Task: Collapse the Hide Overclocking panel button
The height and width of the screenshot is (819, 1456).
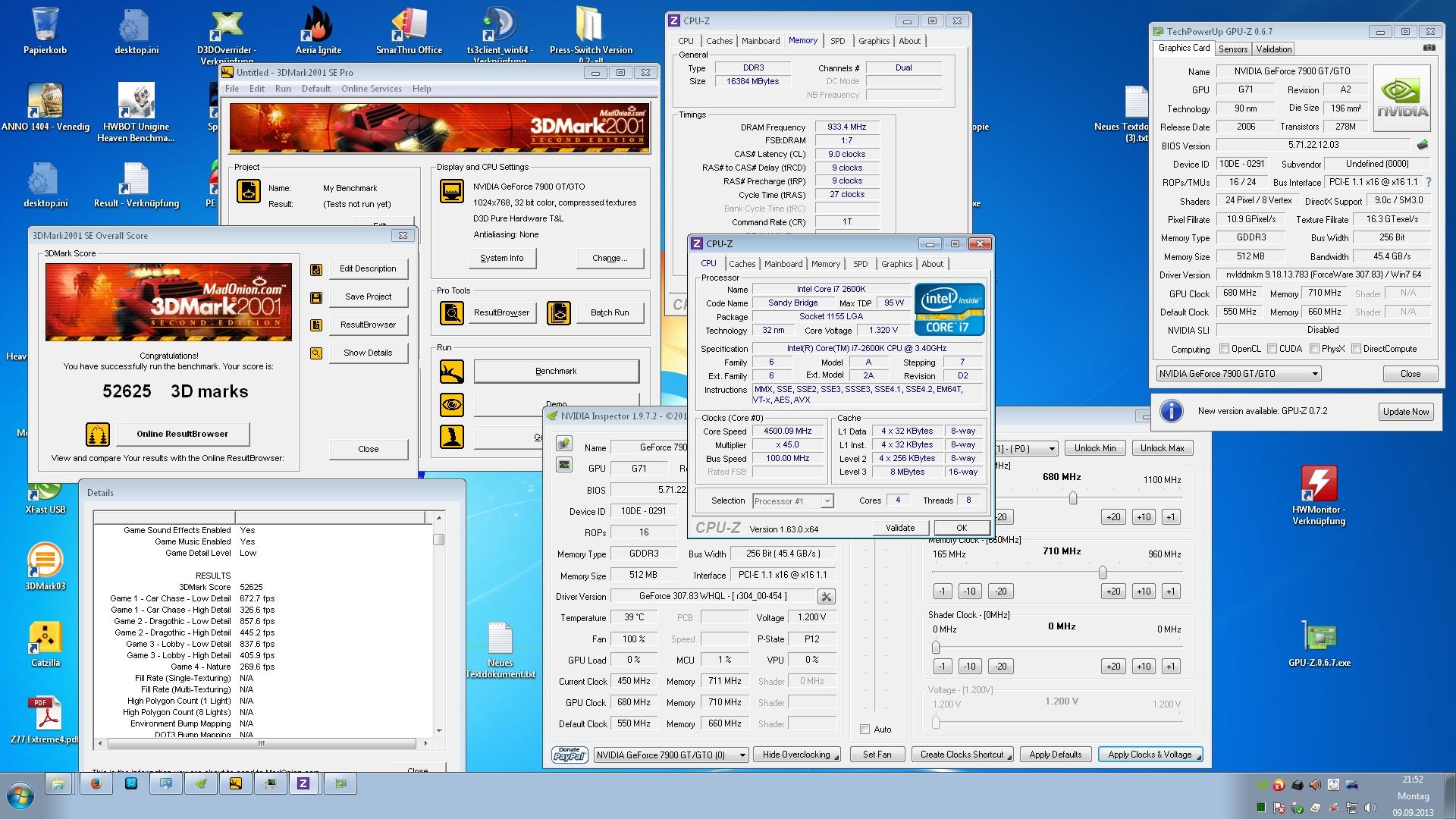Action: (x=797, y=755)
